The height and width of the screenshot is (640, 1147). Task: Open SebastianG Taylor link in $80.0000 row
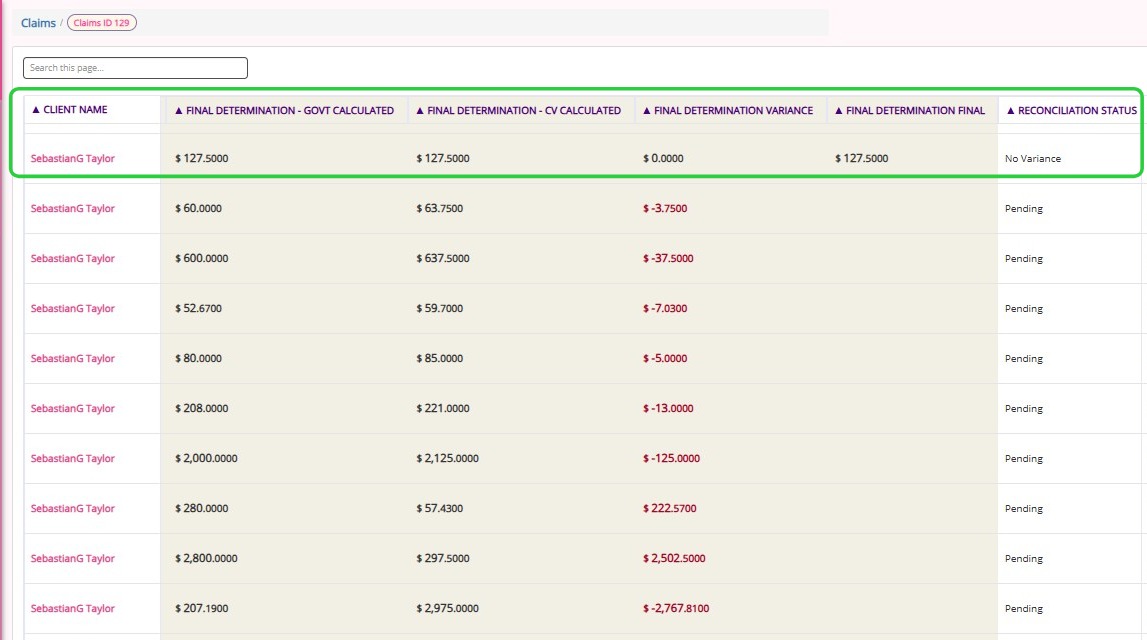(72, 358)
